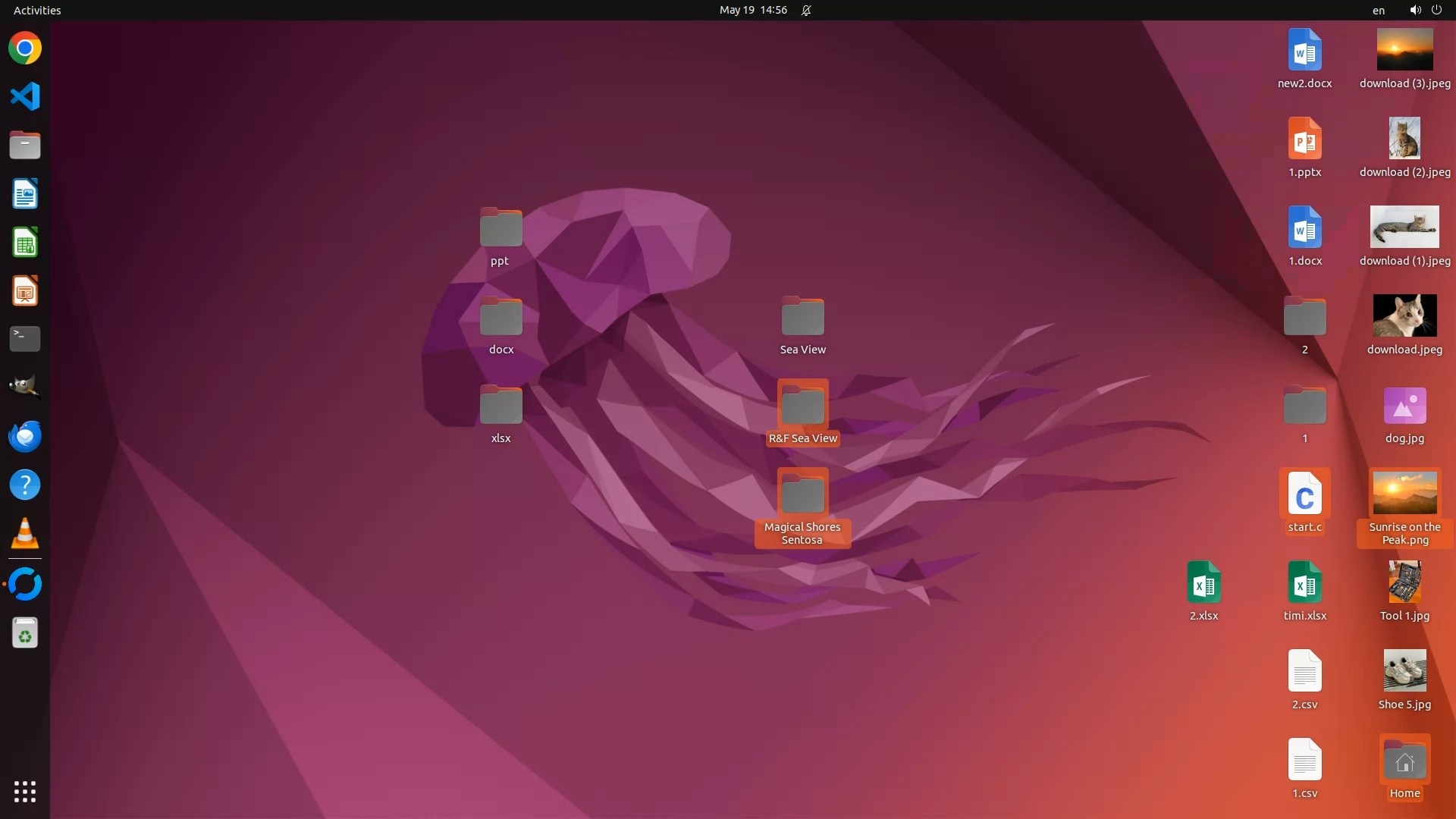Open LibreOffice Impress dock icon
This screenshot has height=819, width=1456.
(x=25, y=291)
